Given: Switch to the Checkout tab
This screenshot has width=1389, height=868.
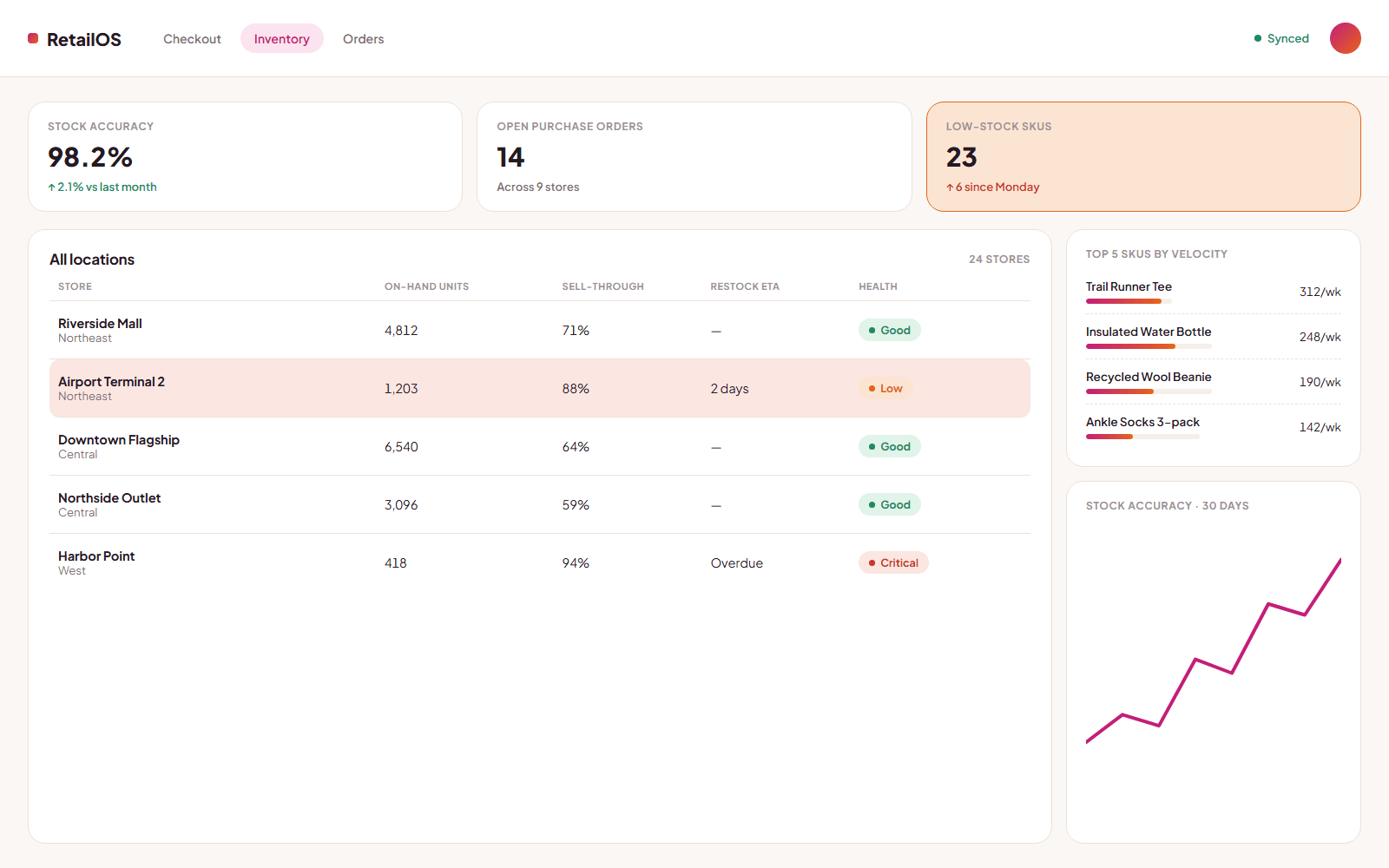Looking at the screenshot, I should pos(192,39).
